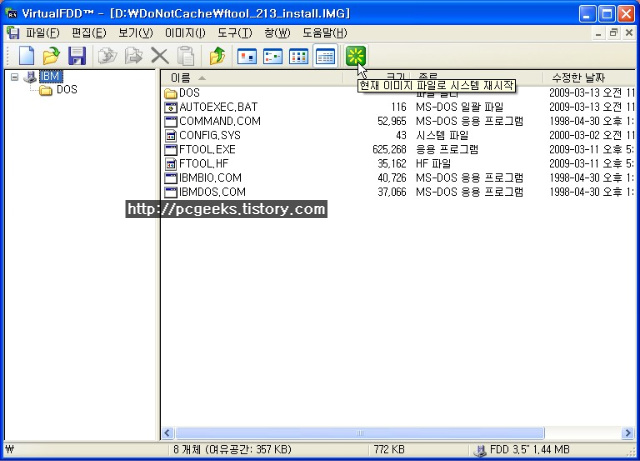This screenshot has width=640, height=461.
Task: Click CONFIG.SYS file icon
Action: point(170,136)
